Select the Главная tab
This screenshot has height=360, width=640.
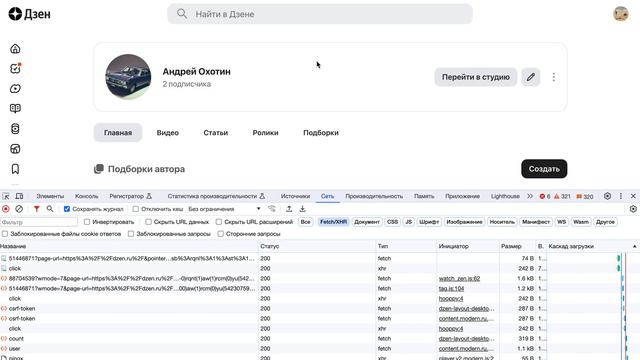click(x=118, y=133)
